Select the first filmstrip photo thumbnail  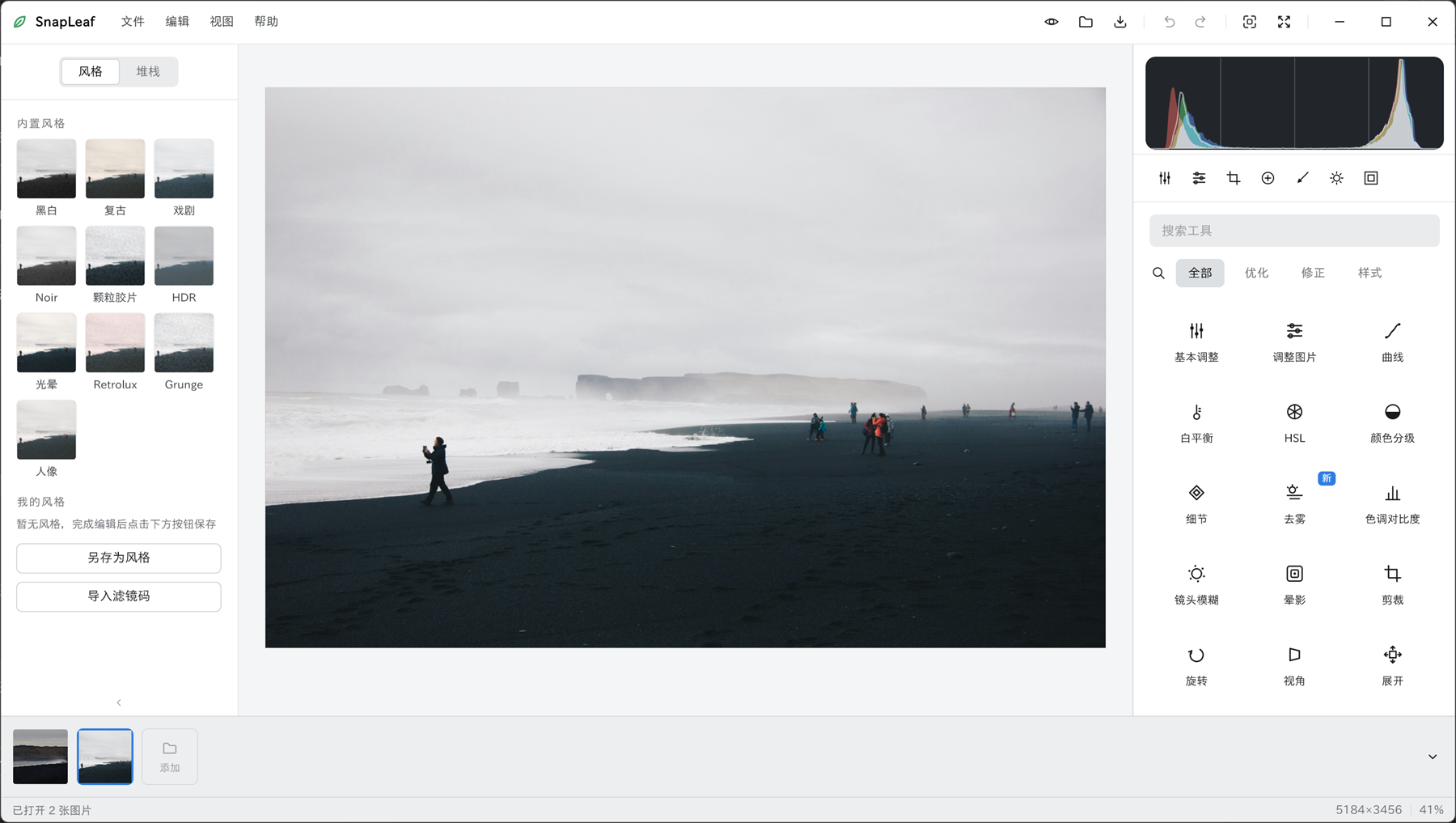click(40, 757)
